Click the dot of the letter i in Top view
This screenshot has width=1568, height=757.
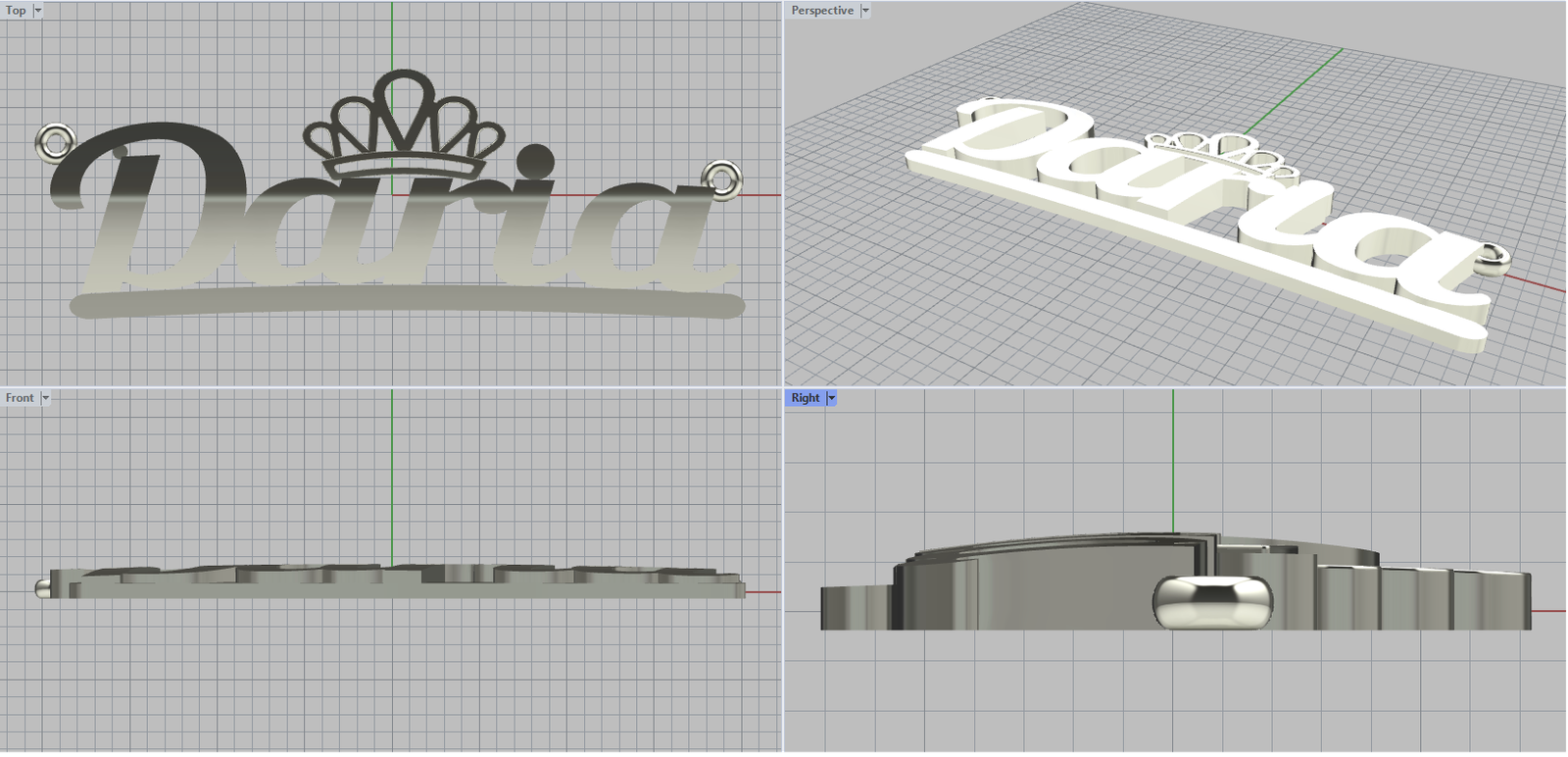click(536, 159)
